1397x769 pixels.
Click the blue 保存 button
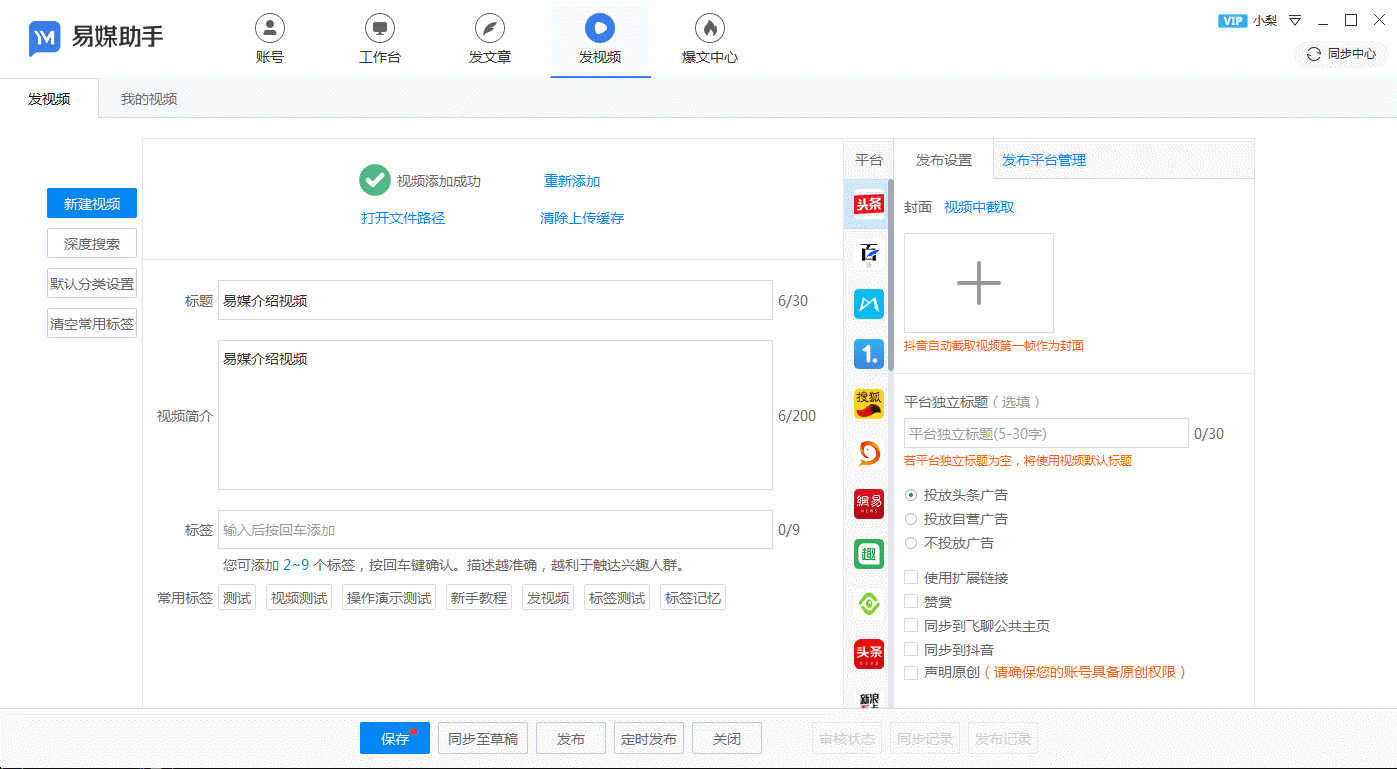coord(395,738)
